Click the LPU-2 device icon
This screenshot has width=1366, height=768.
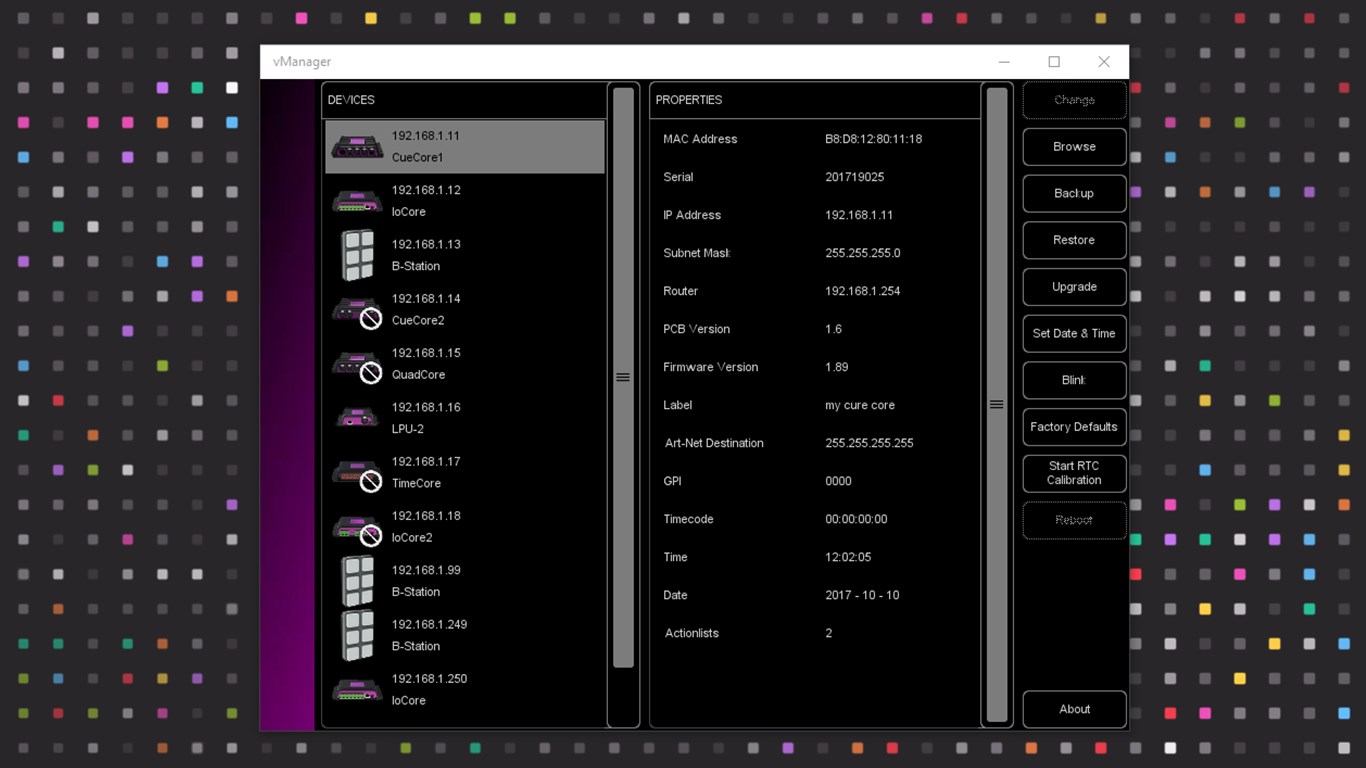[357, 418]
